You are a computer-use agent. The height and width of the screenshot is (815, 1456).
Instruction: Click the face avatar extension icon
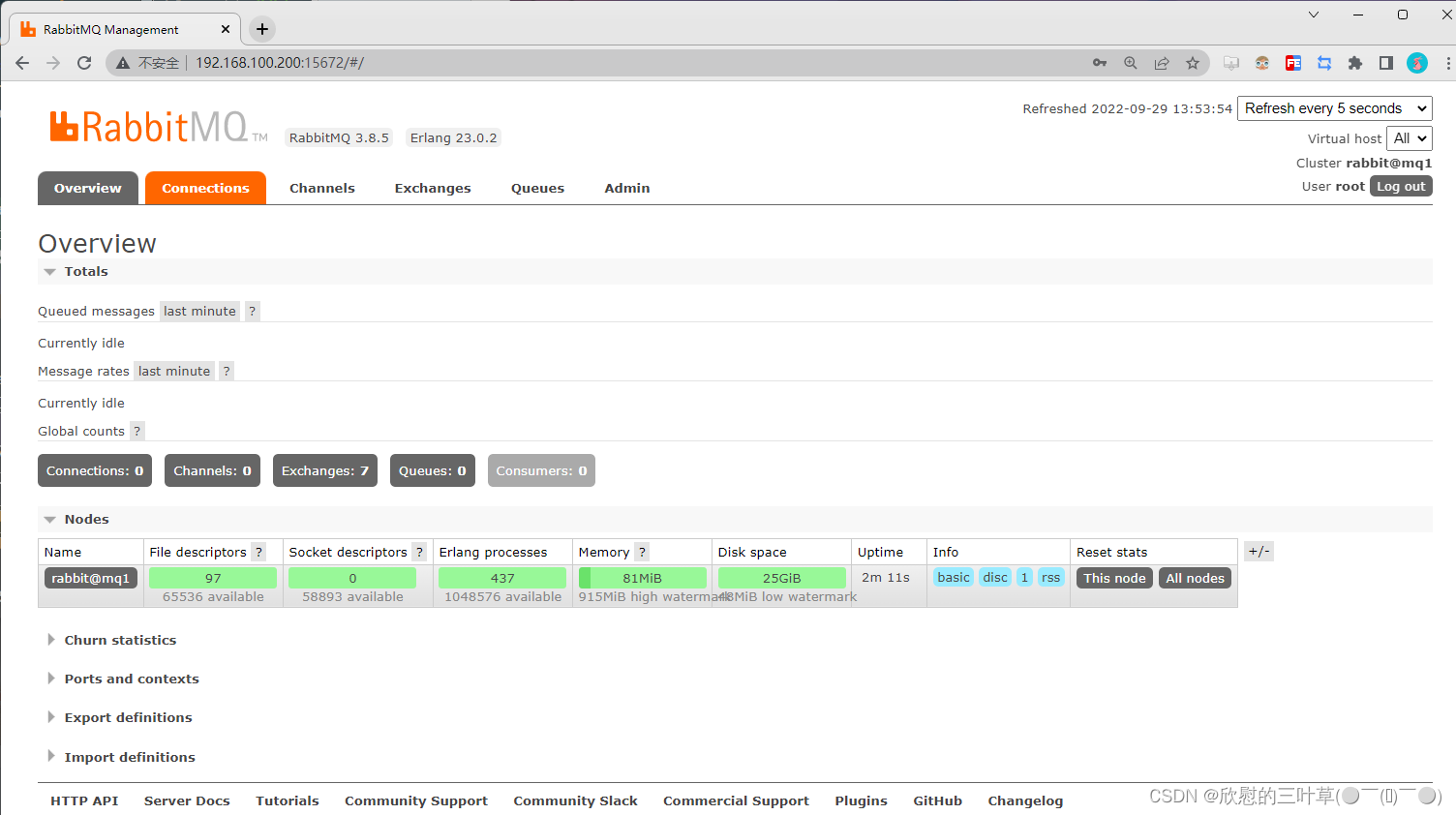click(1262, 63)
